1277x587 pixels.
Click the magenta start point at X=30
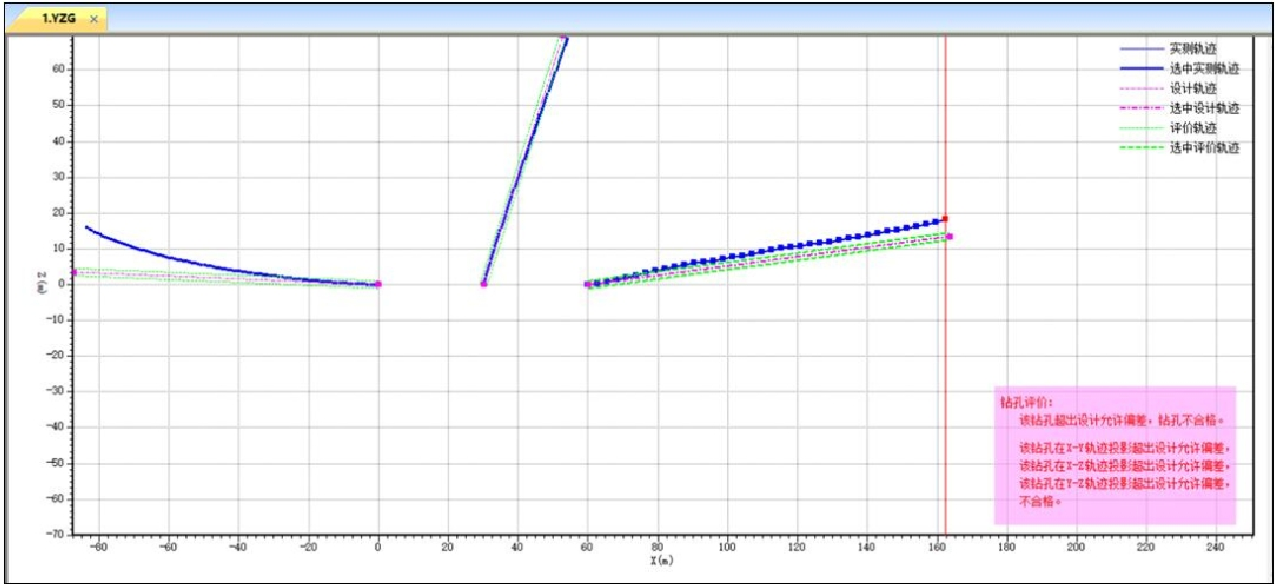[484, 284]
